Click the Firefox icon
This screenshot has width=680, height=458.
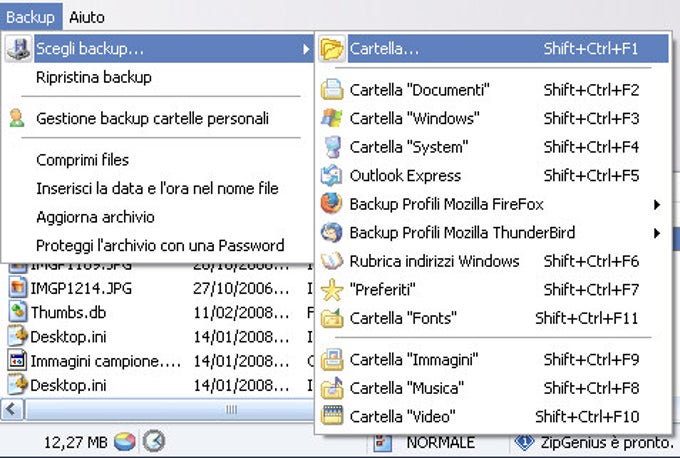click(x=332, y=204)
